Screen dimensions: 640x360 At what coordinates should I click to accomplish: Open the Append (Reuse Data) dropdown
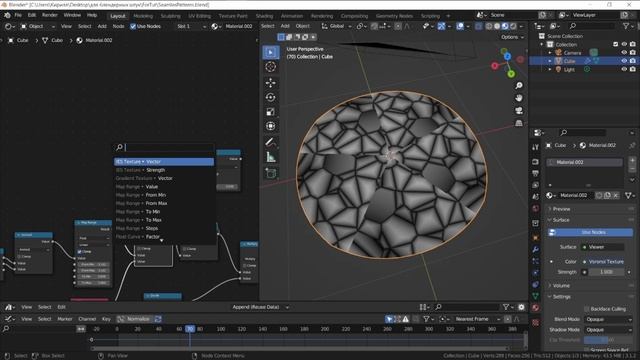(260, 307)
